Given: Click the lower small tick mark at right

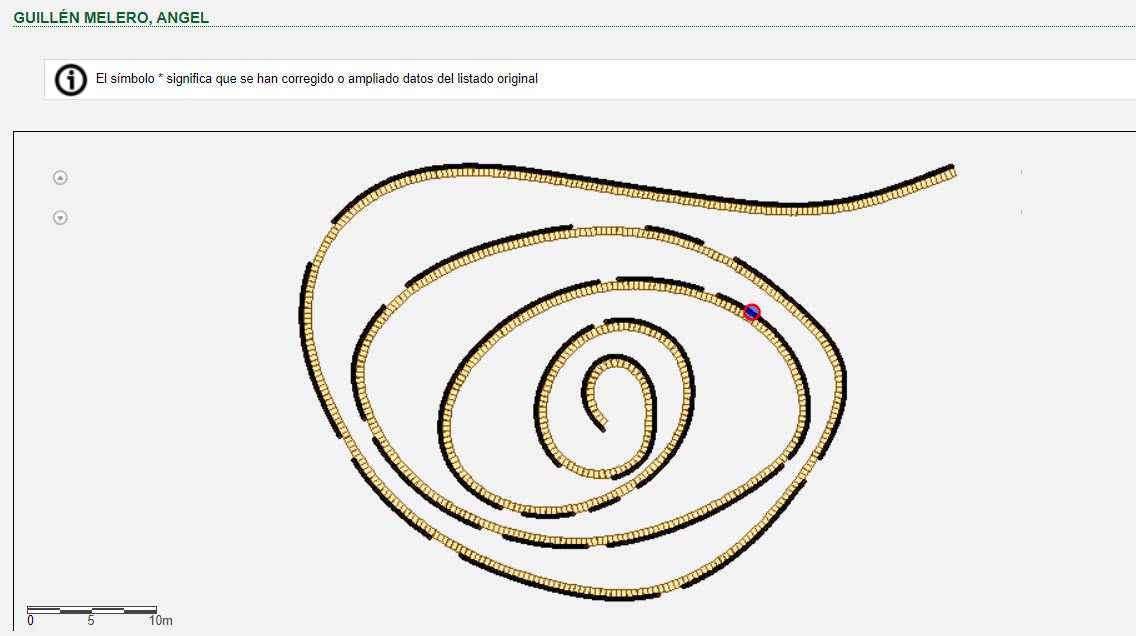Looking at the screenshot, I should click(1021, 212).
